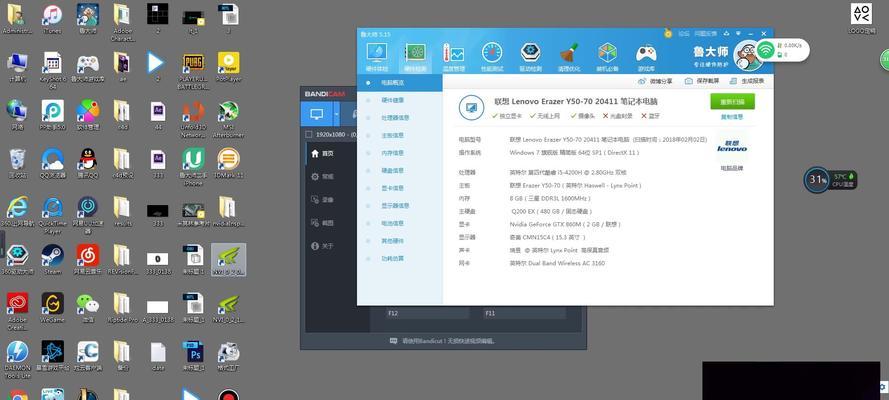Click the 31% CPU temperature floating widget
This screenshot has width=889, height=400.
point(831,180)
